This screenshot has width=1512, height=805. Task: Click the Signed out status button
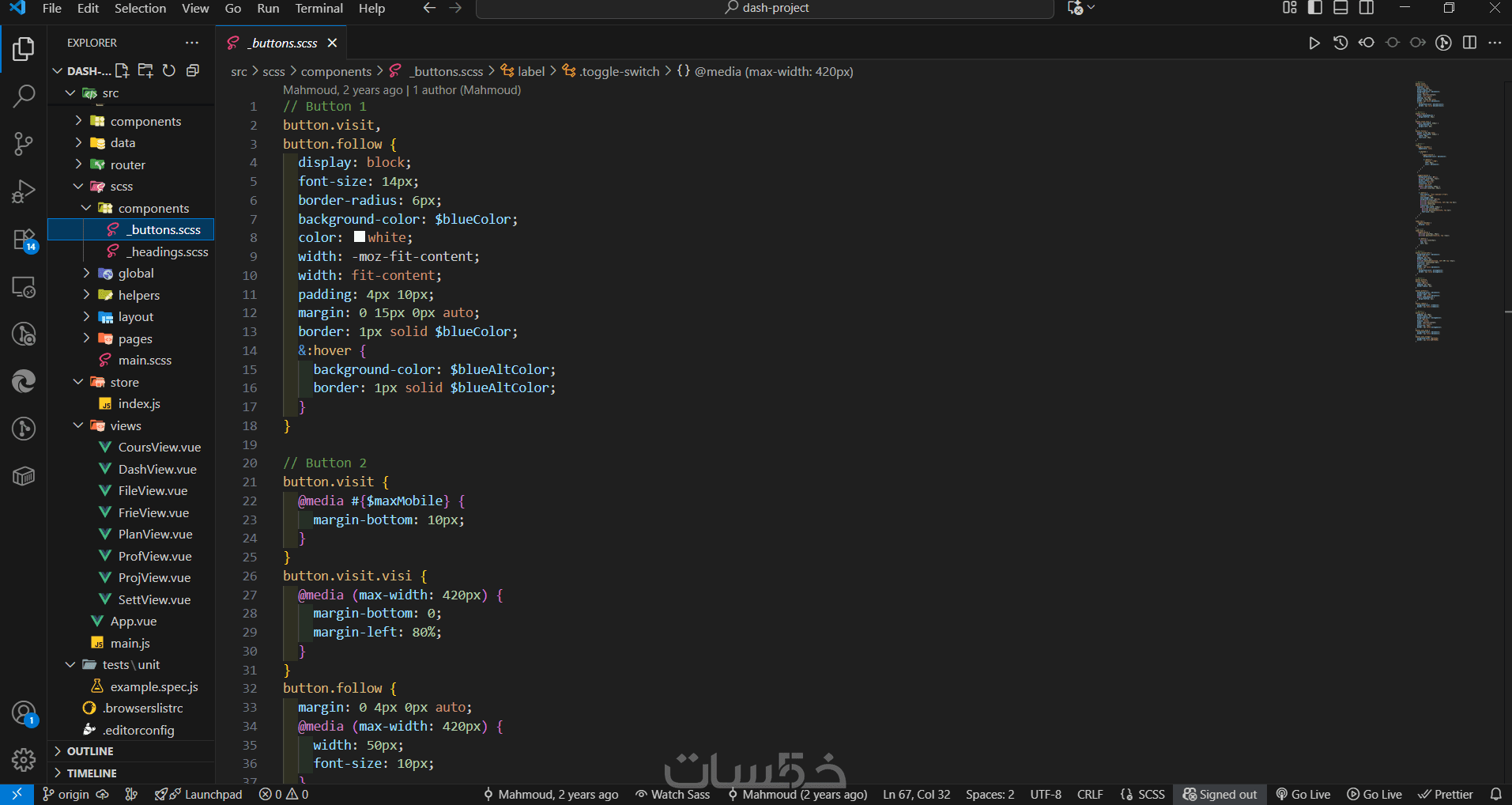pyautogui.click(x=1220, y=795)
